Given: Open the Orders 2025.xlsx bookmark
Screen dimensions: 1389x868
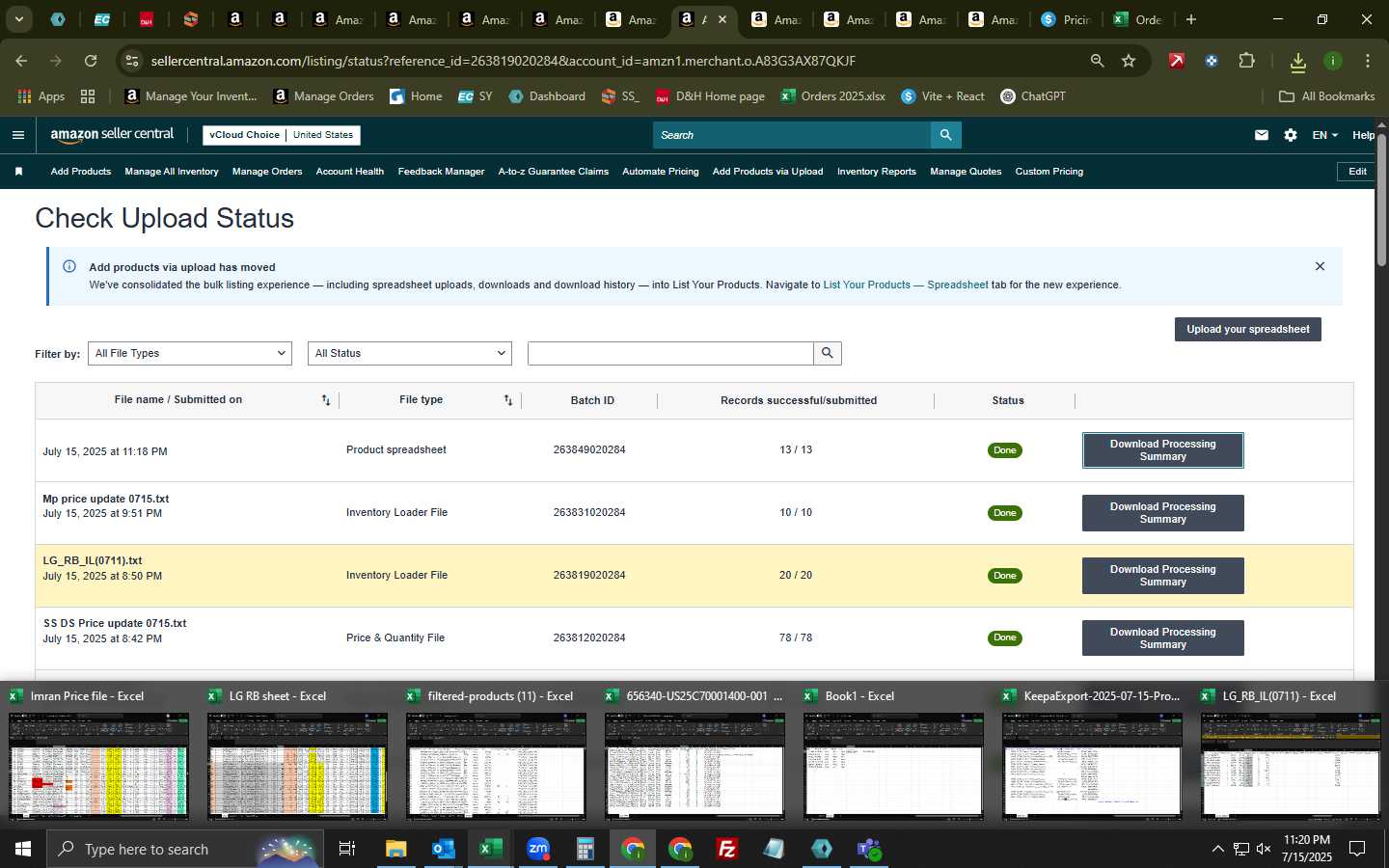Looking at the screenshot, I should click(833, 96).
